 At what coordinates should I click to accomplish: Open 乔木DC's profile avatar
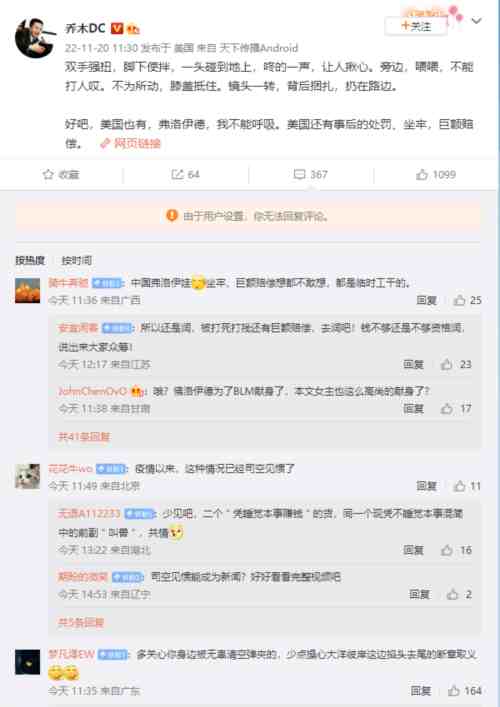click(35, 38)
